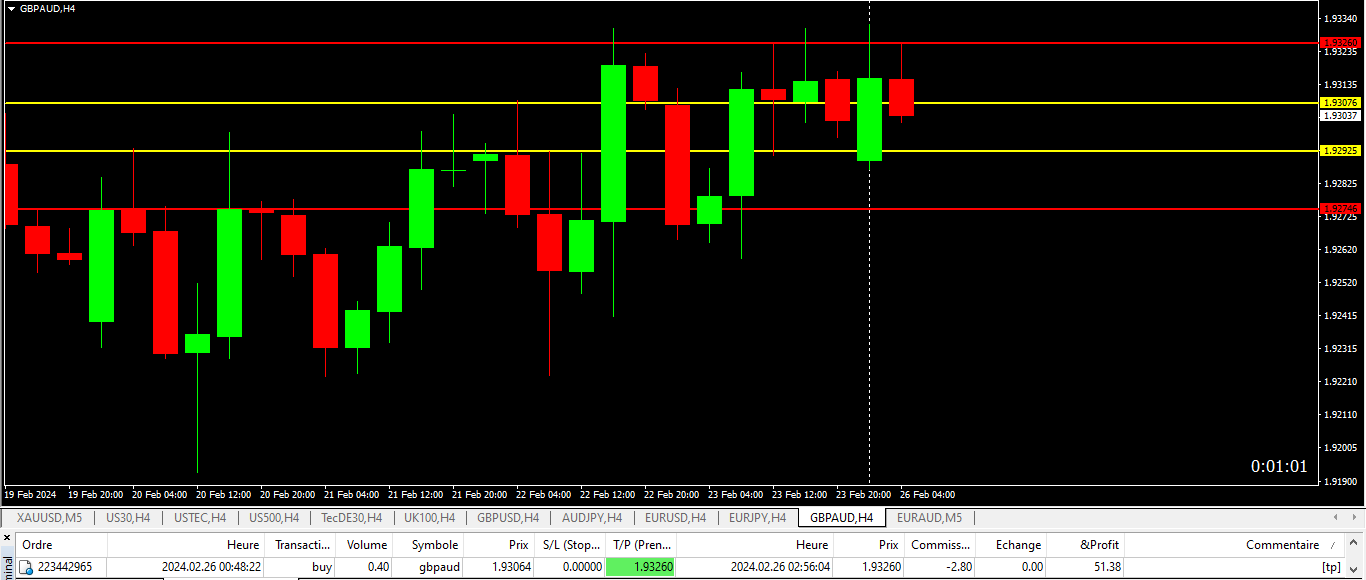
Task: Switch to the XAUUSD,M5 chart tab
Action: click(50, 518)
